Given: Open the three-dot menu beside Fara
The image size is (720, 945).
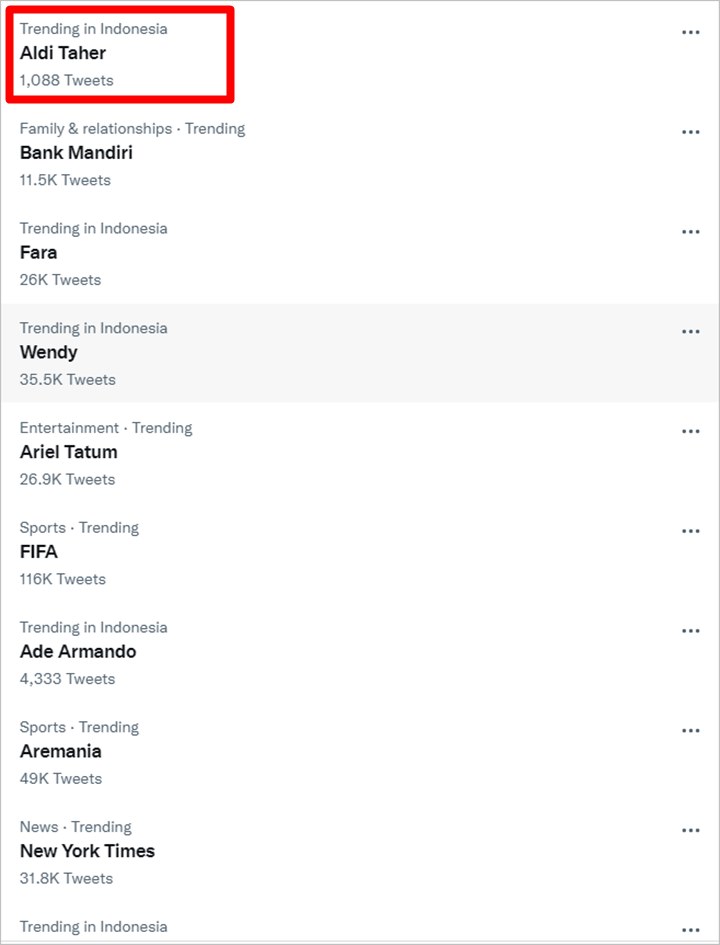Looking at the screenshot, I should (x=690, y=232).
